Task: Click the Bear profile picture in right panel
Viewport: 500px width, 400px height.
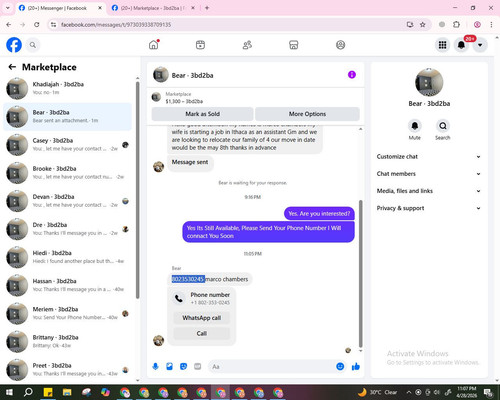Action: (429, 82)
